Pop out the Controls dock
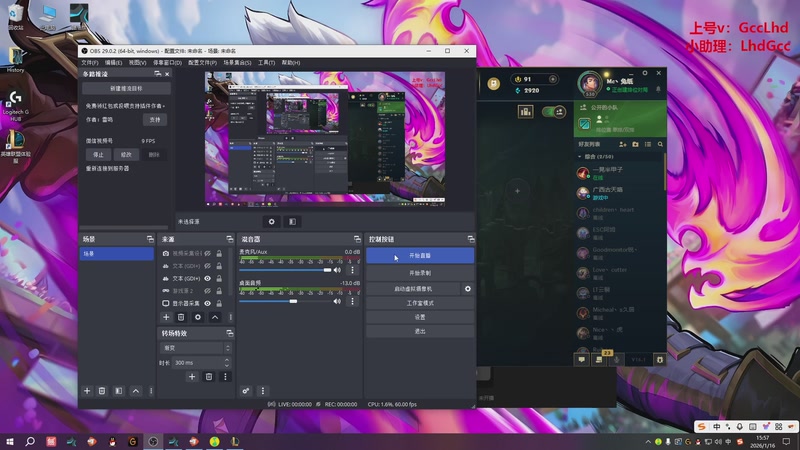The width and height of the screenshot is (800, 450). [470, 239]
